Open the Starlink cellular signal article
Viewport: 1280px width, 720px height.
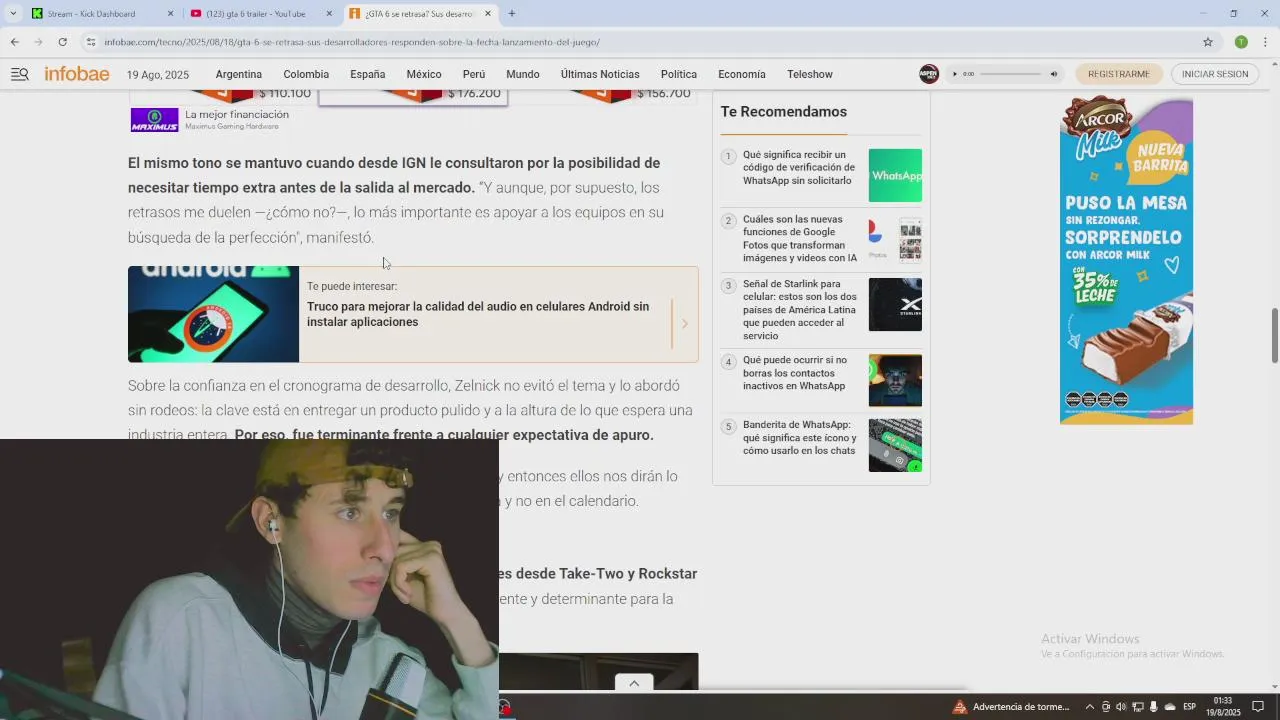click(800, 310)
